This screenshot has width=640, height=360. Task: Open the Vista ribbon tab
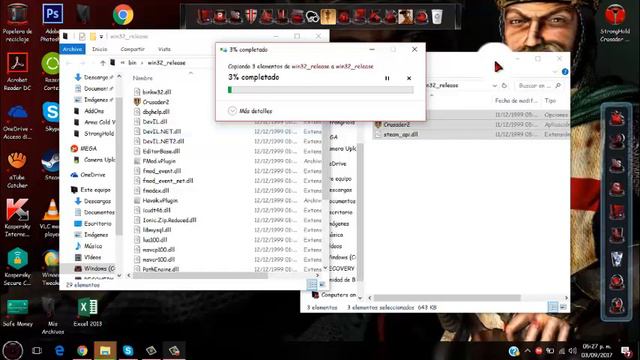[x=164, y=49]
